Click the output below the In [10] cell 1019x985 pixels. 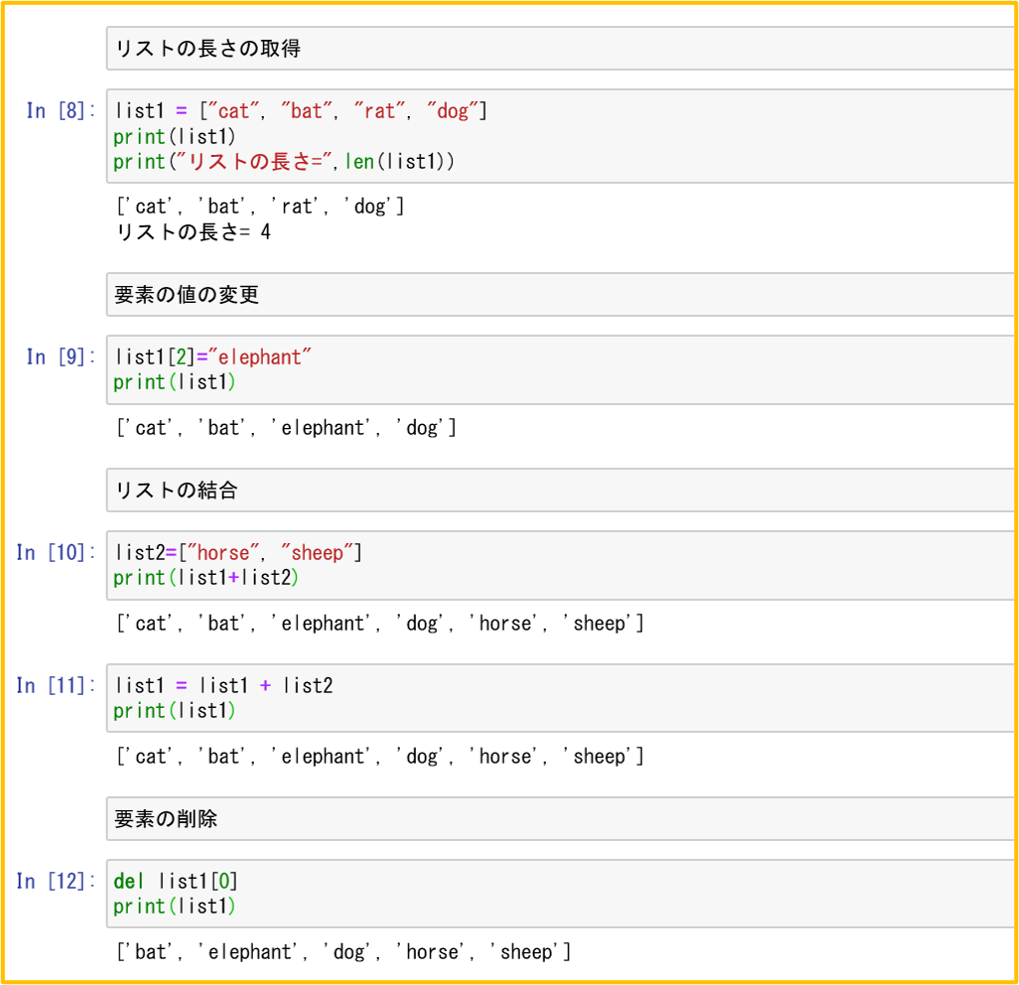click(x=380, y=624)
